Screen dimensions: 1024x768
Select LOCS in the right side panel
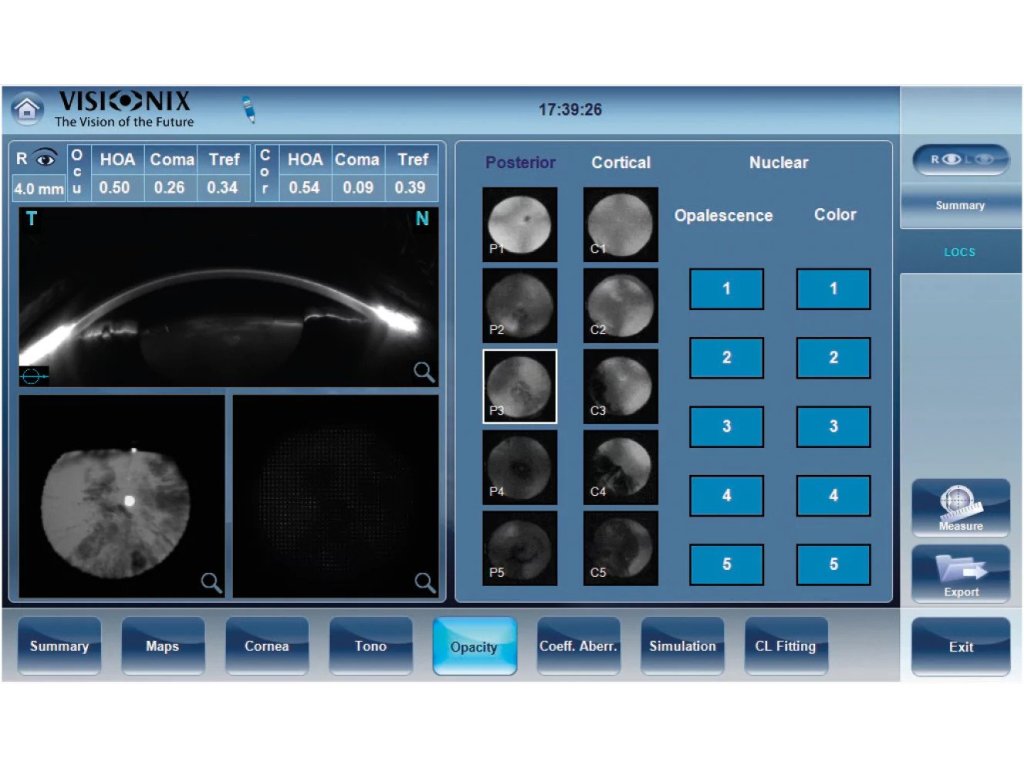tap(961, 252)
